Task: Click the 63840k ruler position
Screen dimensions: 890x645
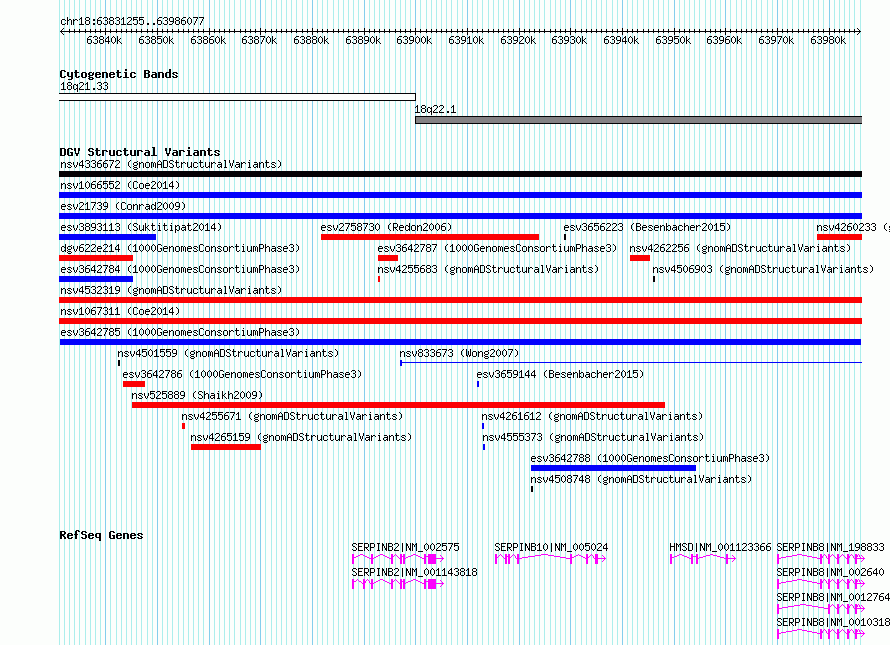Action: tap(104, 40)
